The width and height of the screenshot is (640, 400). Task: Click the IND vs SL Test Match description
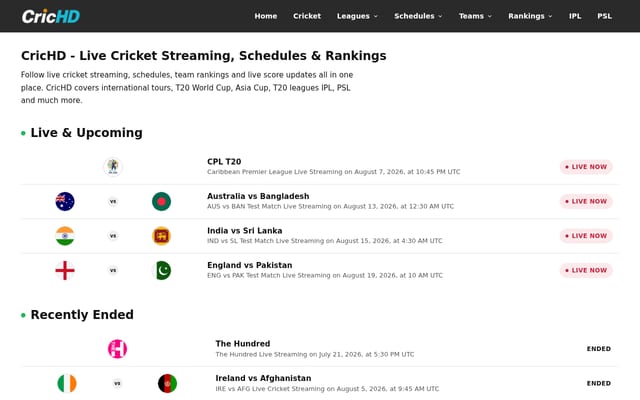[324, 241]
